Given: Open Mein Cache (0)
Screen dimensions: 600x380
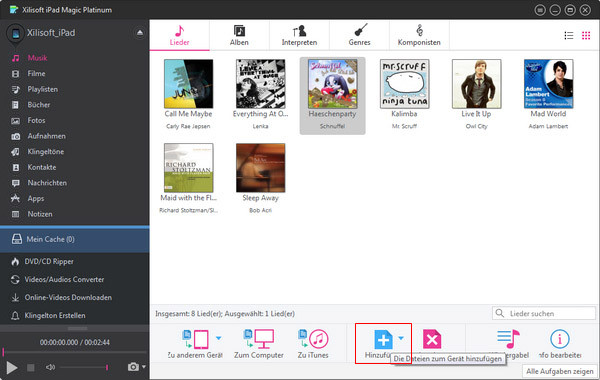Looking at the screenshot, I should [75, 240].
